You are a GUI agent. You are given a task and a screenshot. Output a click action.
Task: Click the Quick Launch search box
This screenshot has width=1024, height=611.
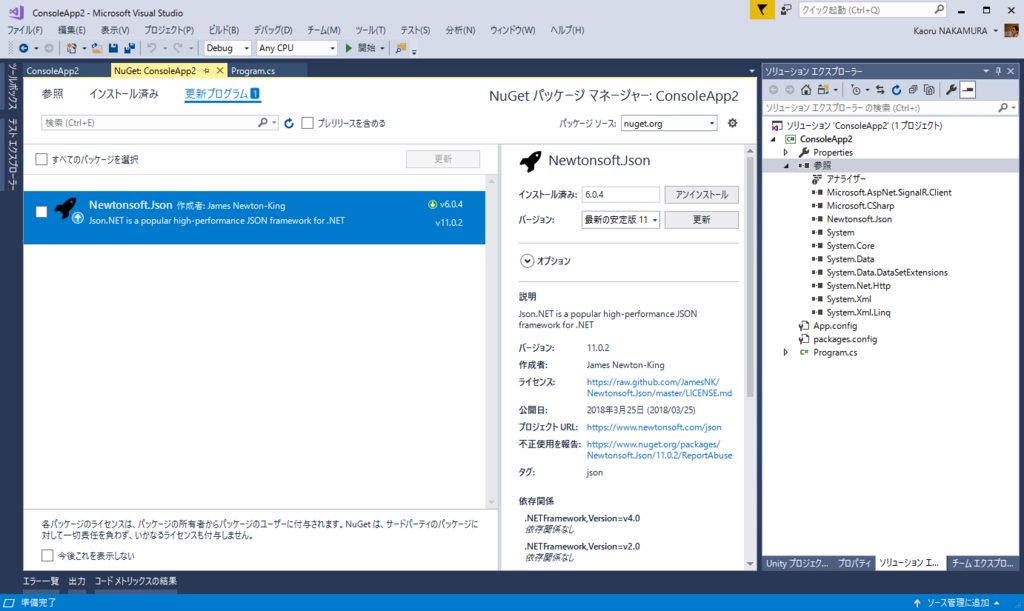(x=872, y=10)
